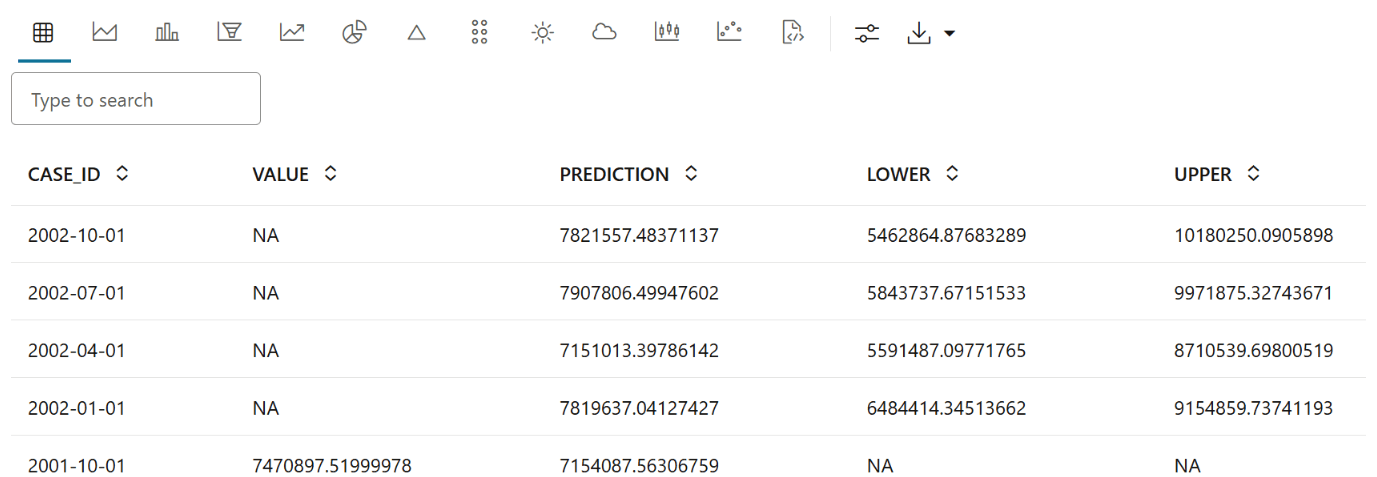1377x477 pixels.
Task: Click the UPPER column sort arrows
Action: click(1253, 174)
